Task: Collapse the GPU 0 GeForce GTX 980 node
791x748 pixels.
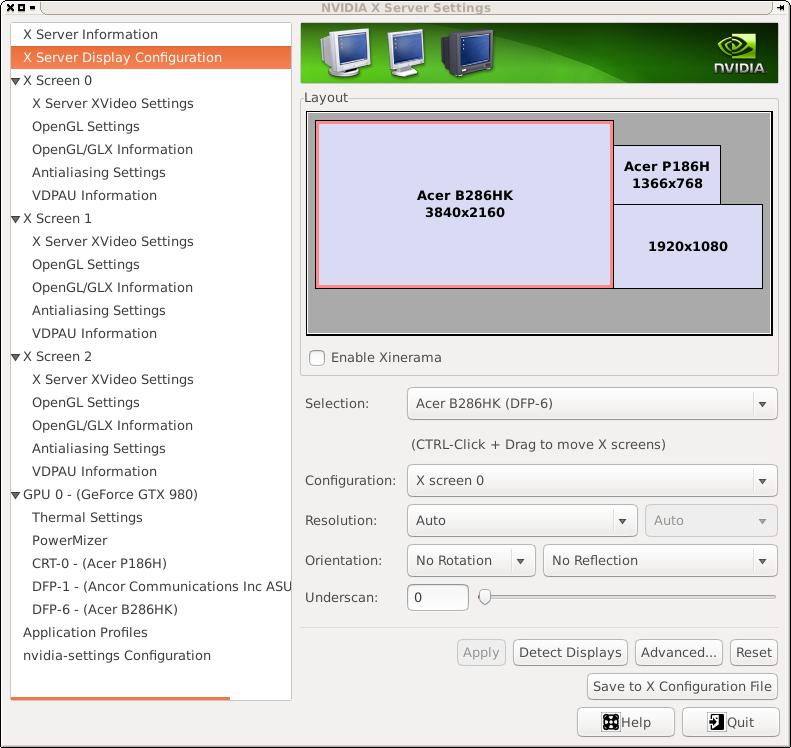Action: coord(16,495)
